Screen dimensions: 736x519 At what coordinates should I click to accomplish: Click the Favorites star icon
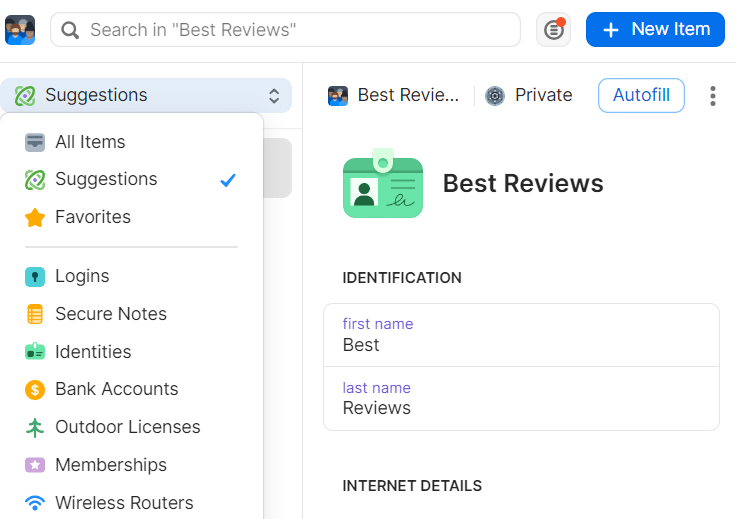(35, 217)
